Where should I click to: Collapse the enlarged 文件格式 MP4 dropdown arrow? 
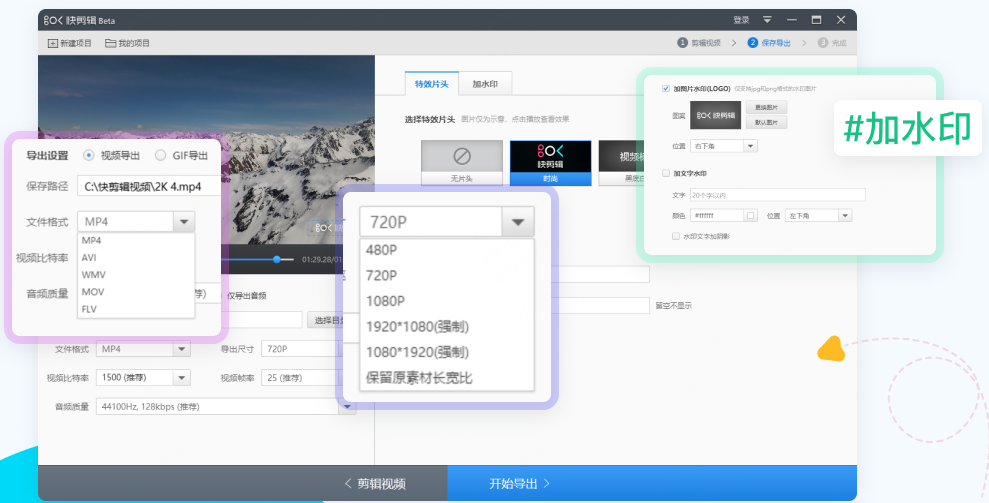184,222
